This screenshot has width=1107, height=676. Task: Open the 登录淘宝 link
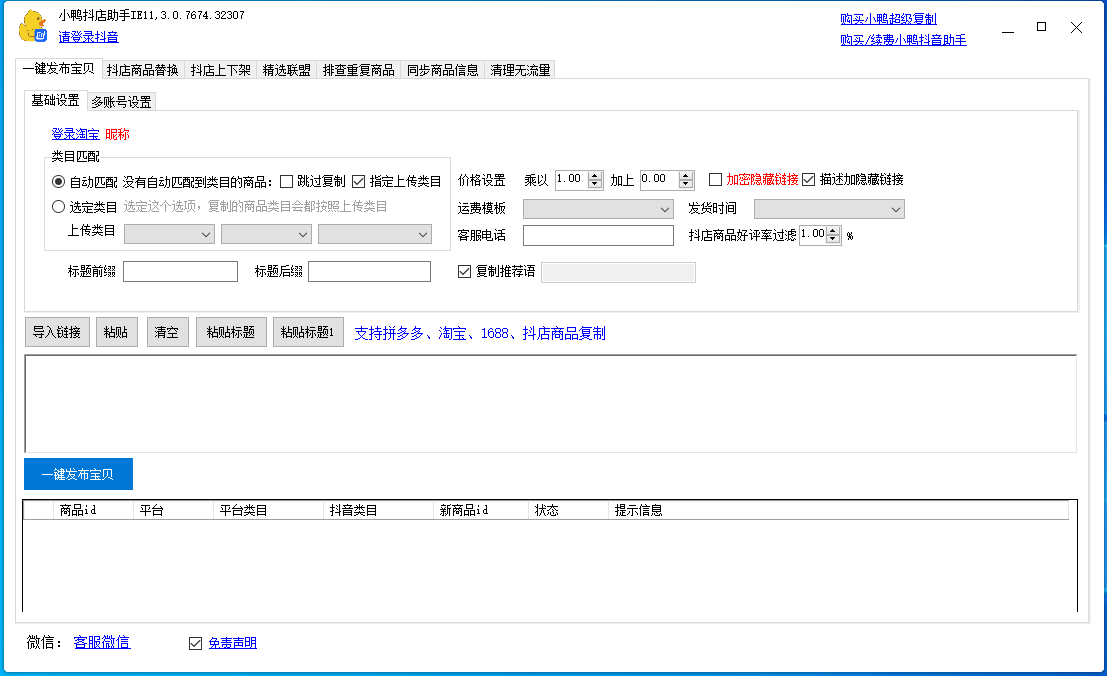[x=76, y=134]
